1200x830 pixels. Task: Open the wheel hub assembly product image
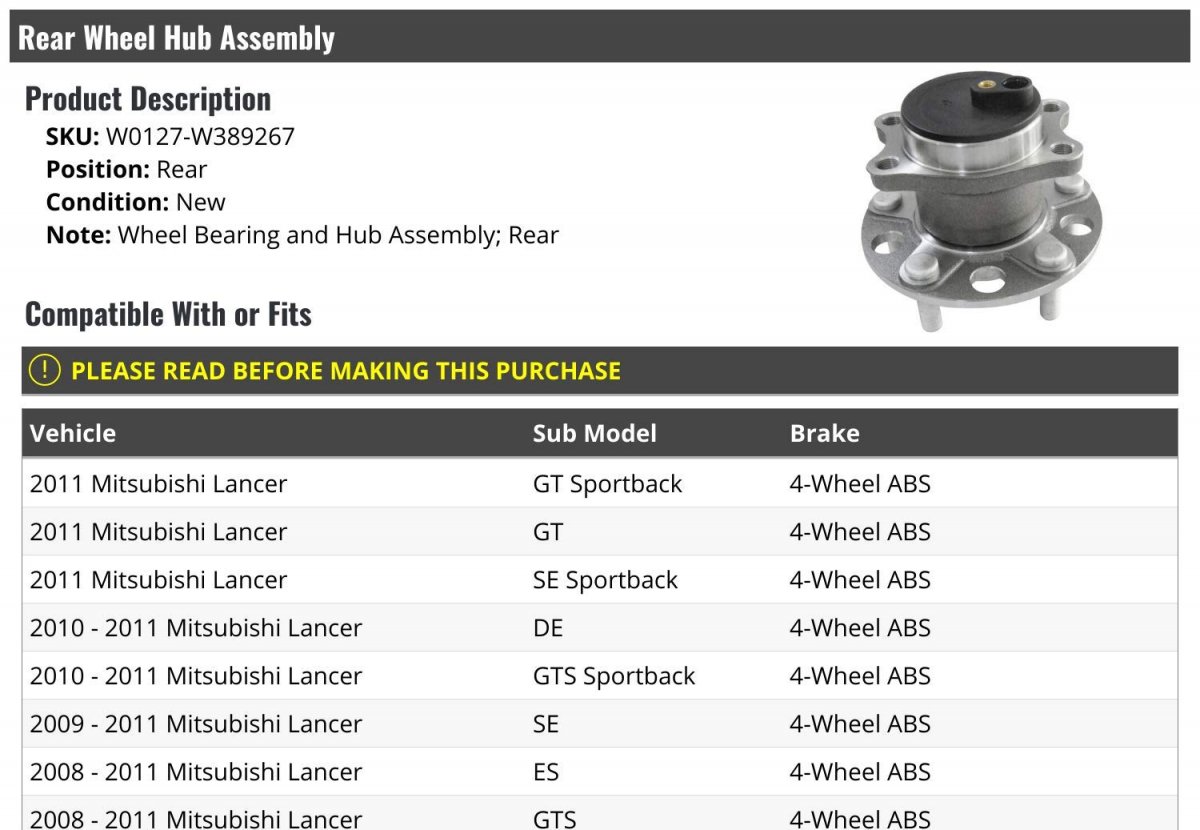(x=984, y=199)
